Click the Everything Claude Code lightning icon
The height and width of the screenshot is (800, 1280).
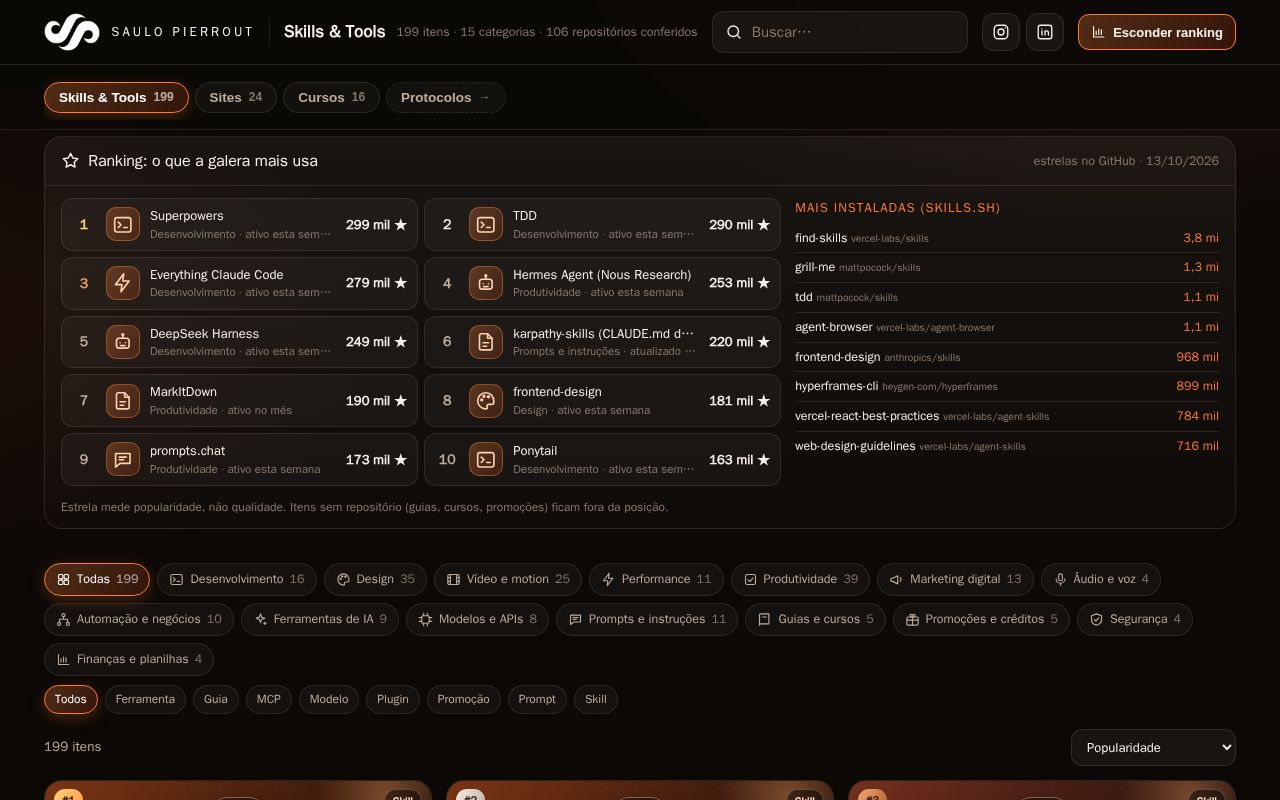point(122,284)
